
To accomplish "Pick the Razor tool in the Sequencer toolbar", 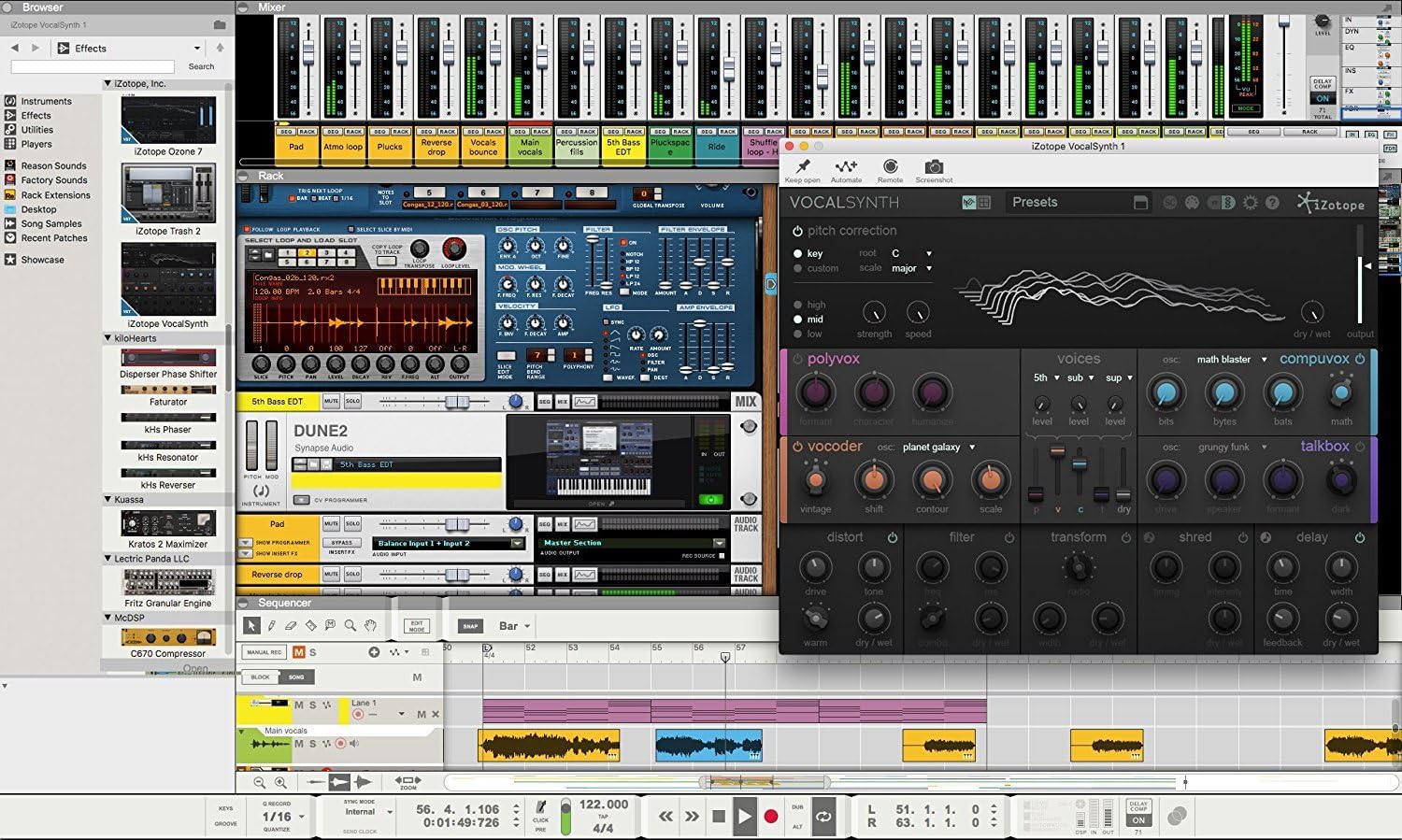I will pos(311,625).
